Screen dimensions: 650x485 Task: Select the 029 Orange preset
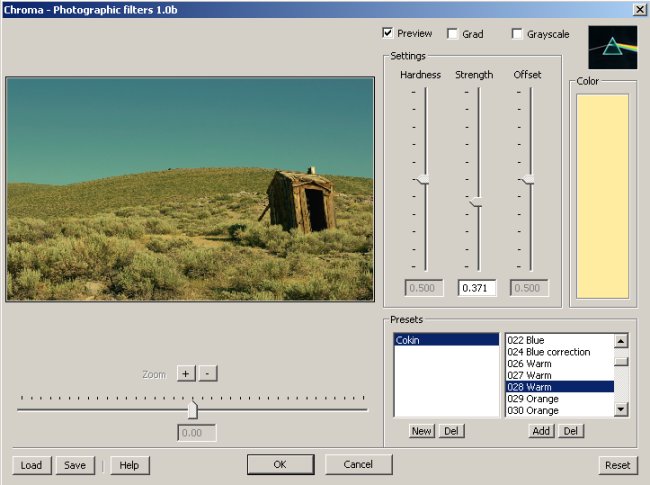[558, 399]
